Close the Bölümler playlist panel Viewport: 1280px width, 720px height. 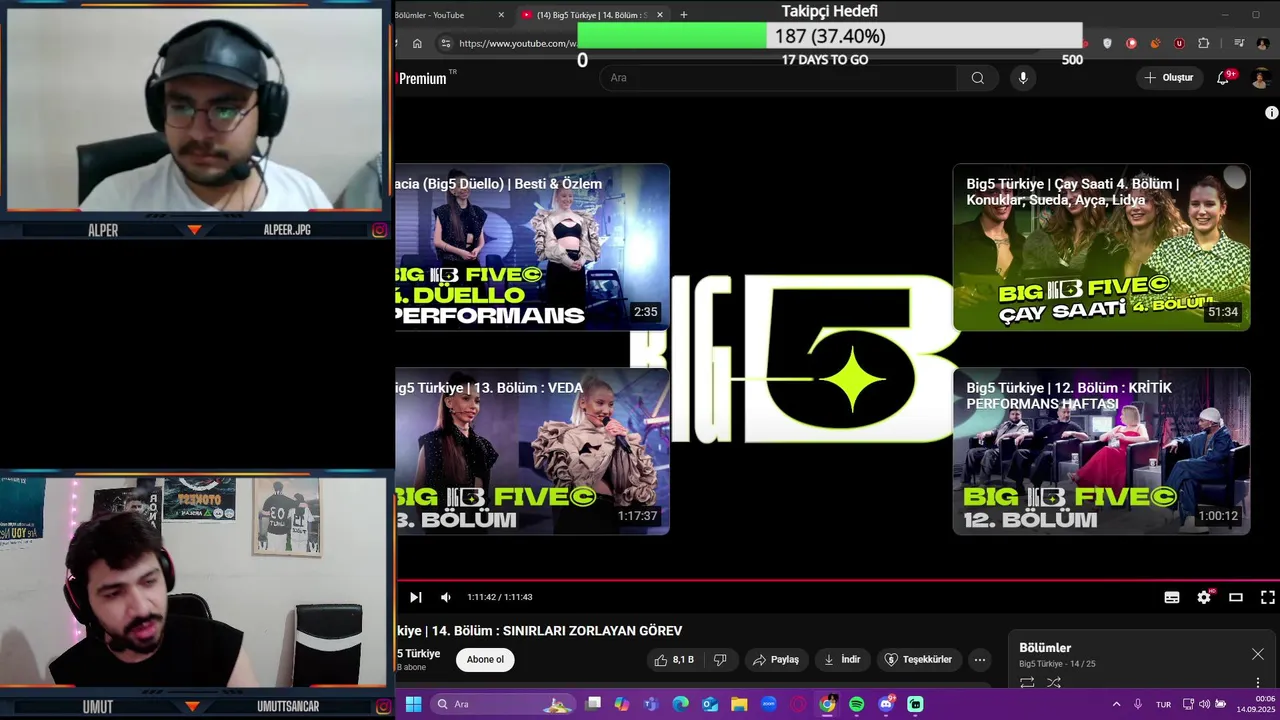[x=1258, y=654]
